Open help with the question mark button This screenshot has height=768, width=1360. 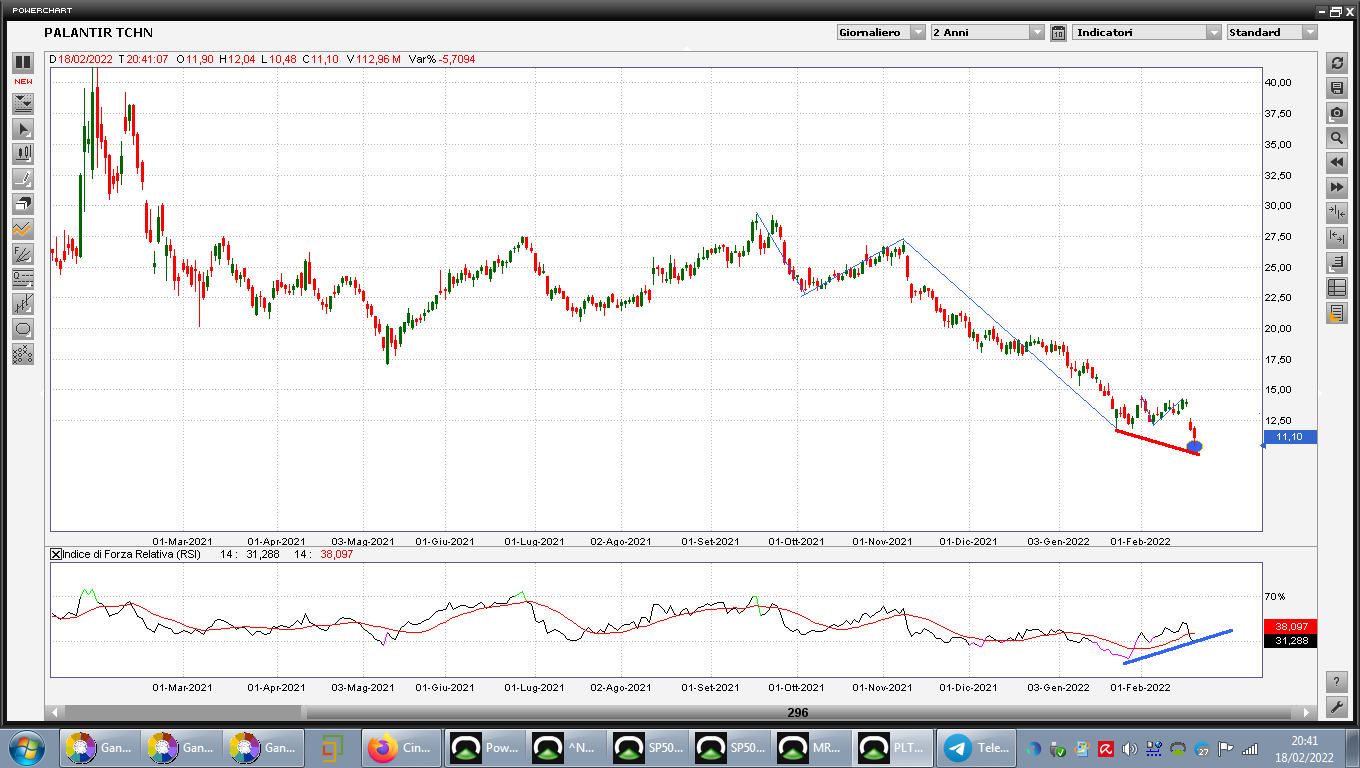pyautogui.click(x=1337, y=682)
